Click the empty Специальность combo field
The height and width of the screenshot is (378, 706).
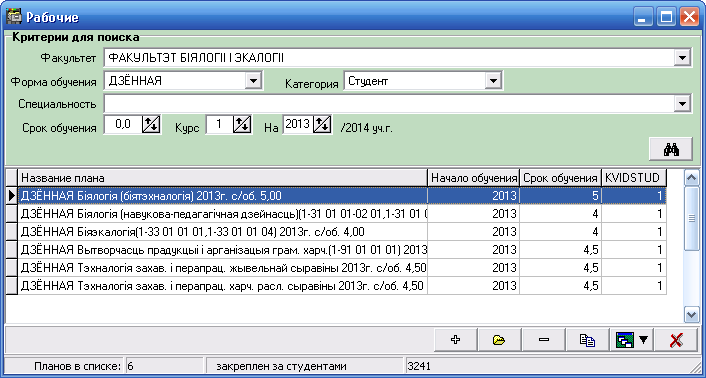[x=390, y=104]
